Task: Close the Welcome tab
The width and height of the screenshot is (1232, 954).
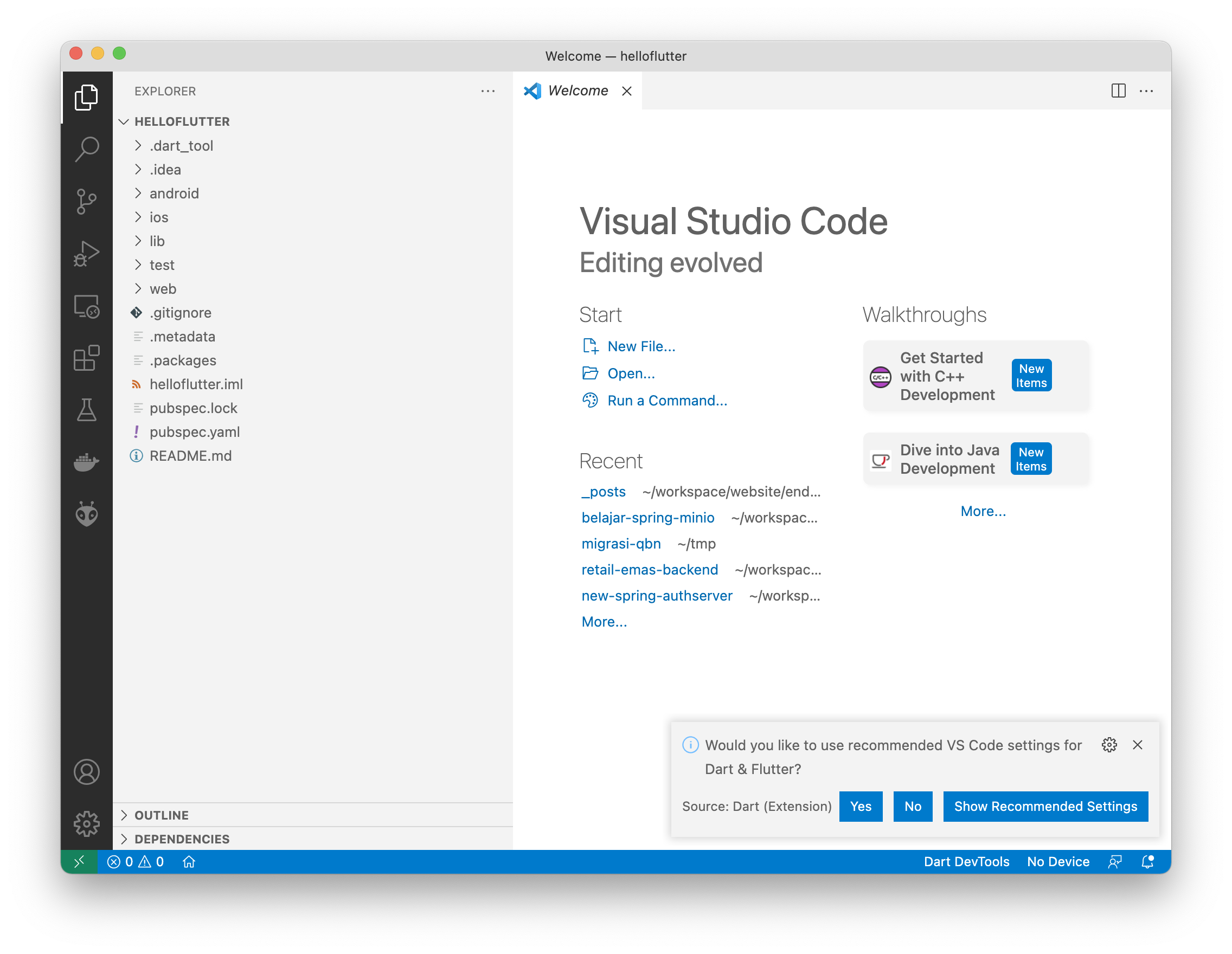Action: pyautogui.click(x=627, y=91)
